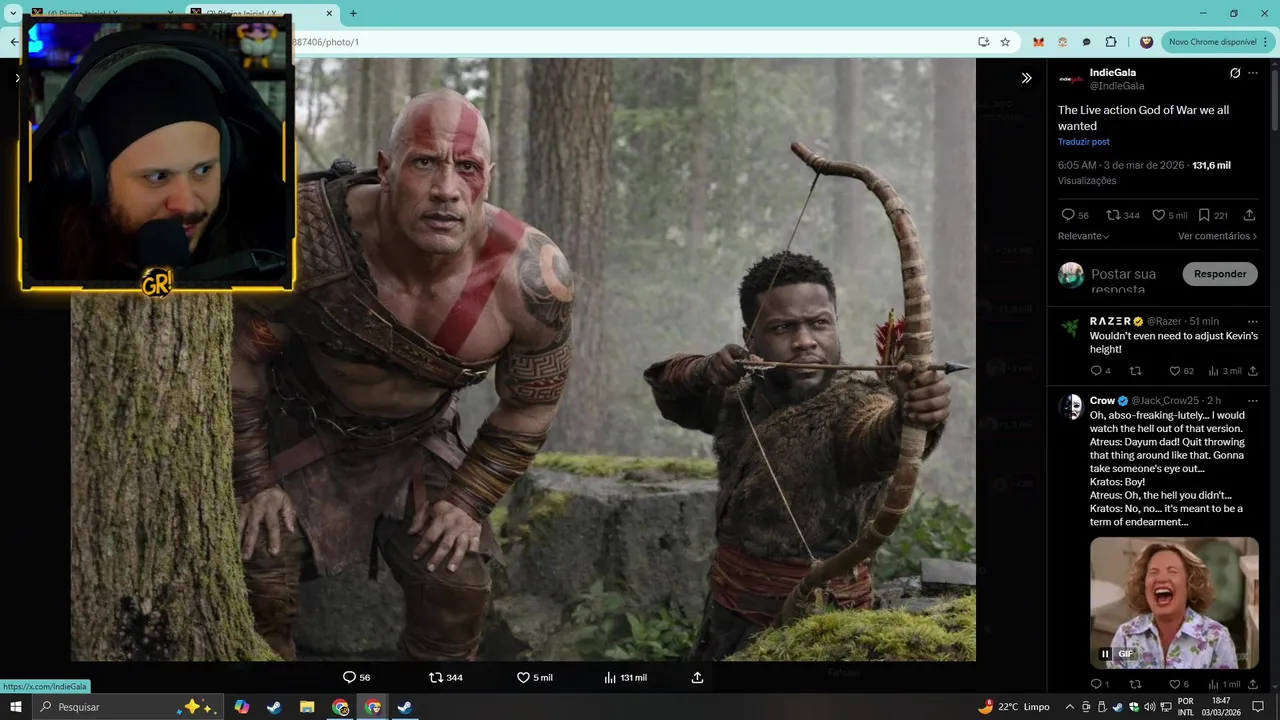Open the IndieGala avatar in post header

click(1071, 79)
